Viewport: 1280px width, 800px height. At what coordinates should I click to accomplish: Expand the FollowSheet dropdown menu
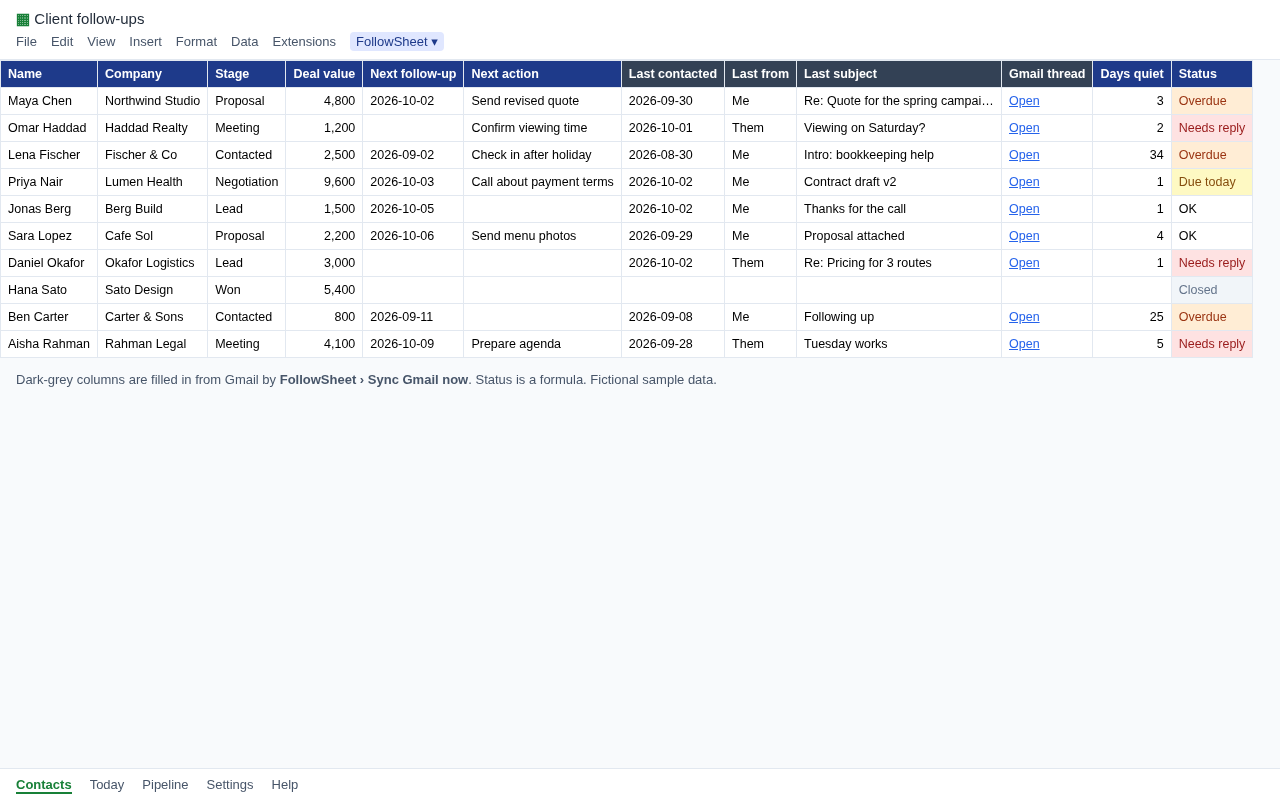pos(397,42)
